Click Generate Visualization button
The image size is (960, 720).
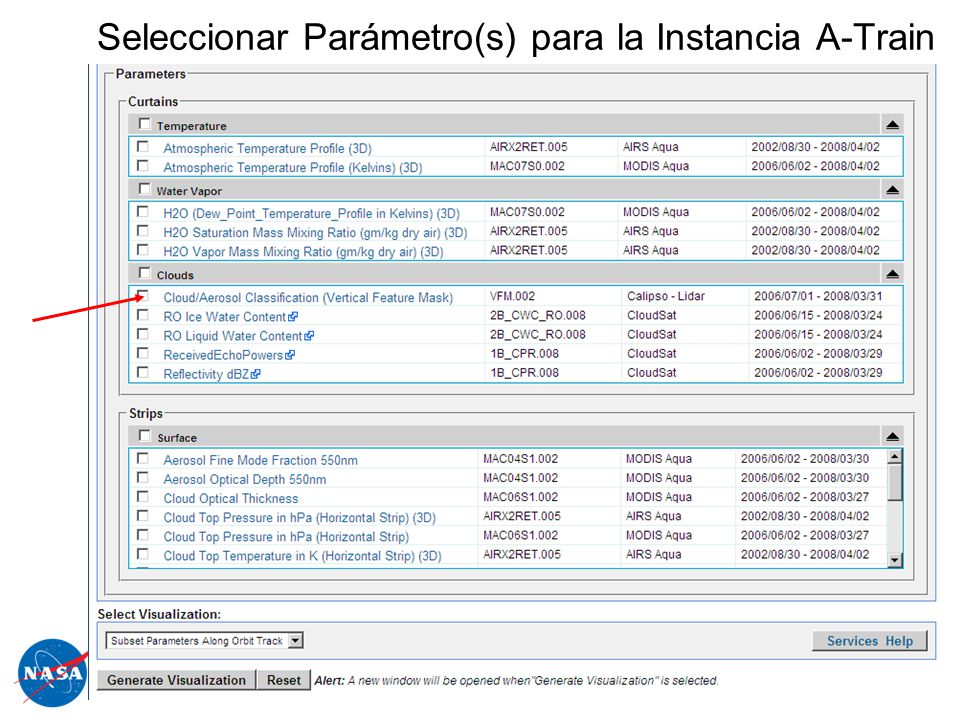pos(176,680)
